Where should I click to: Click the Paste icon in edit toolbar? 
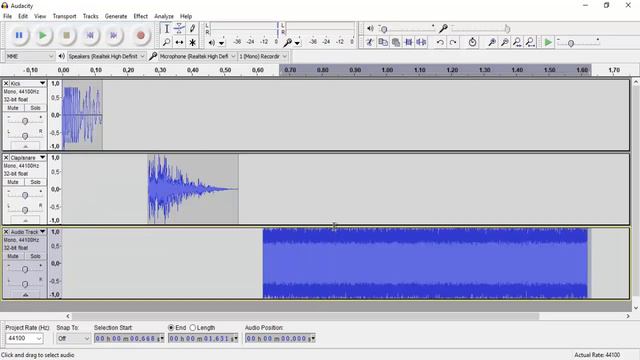[x=396, y=42]
